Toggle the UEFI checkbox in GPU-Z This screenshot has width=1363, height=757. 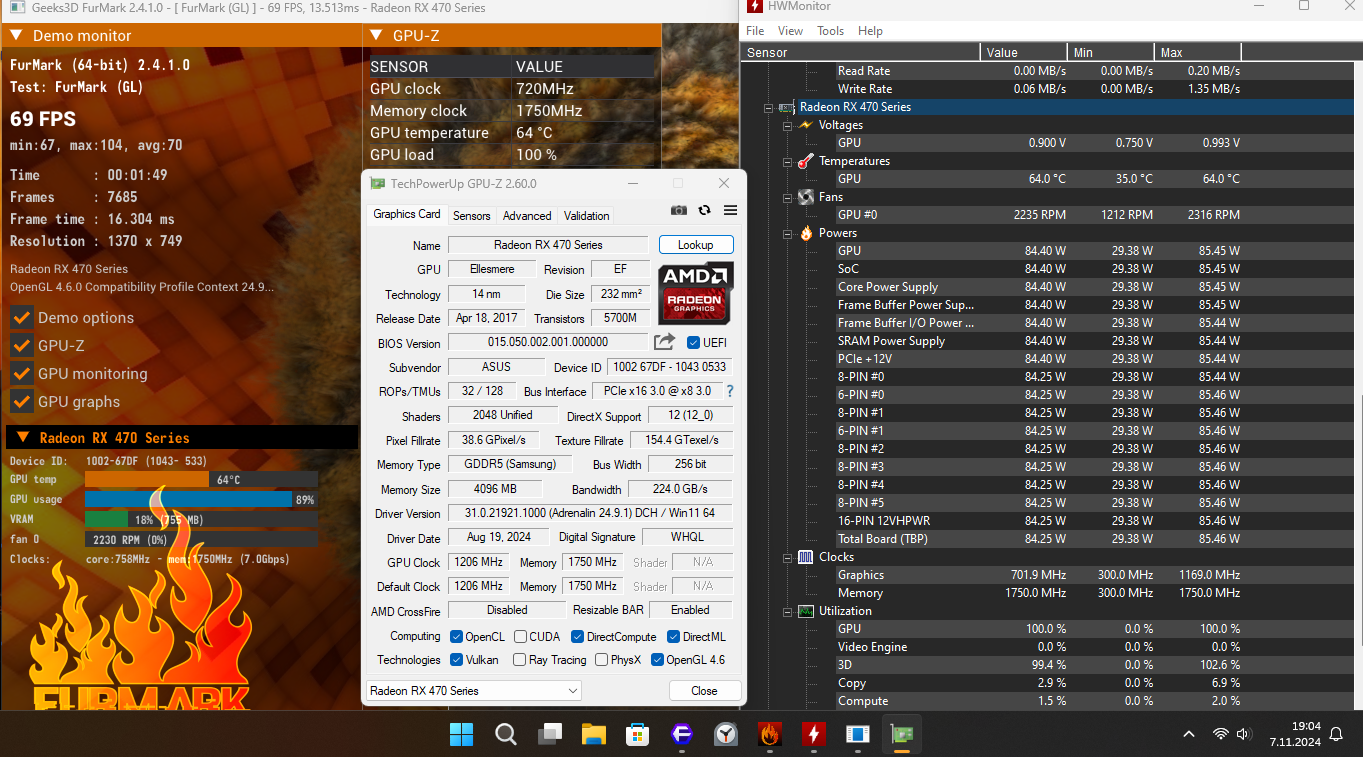pyautogui.click(x=694, y=343)
